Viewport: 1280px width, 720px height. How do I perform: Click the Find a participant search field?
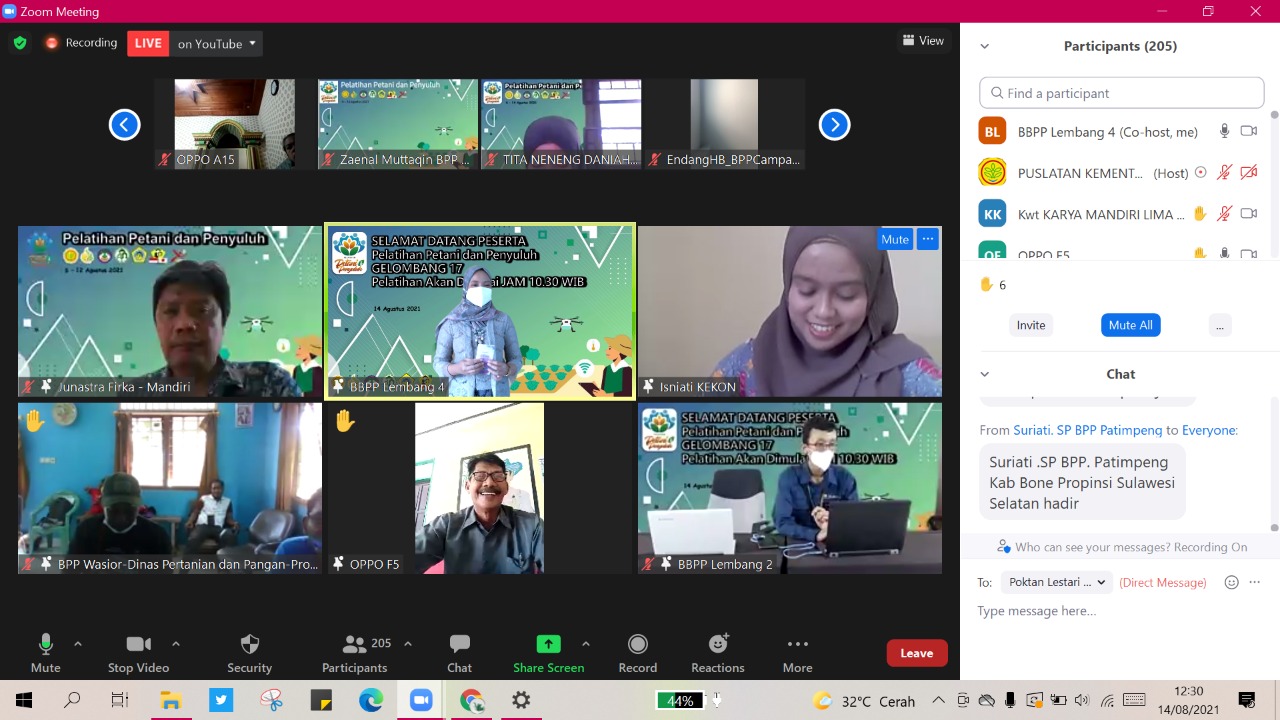(x=1122, y=93)
